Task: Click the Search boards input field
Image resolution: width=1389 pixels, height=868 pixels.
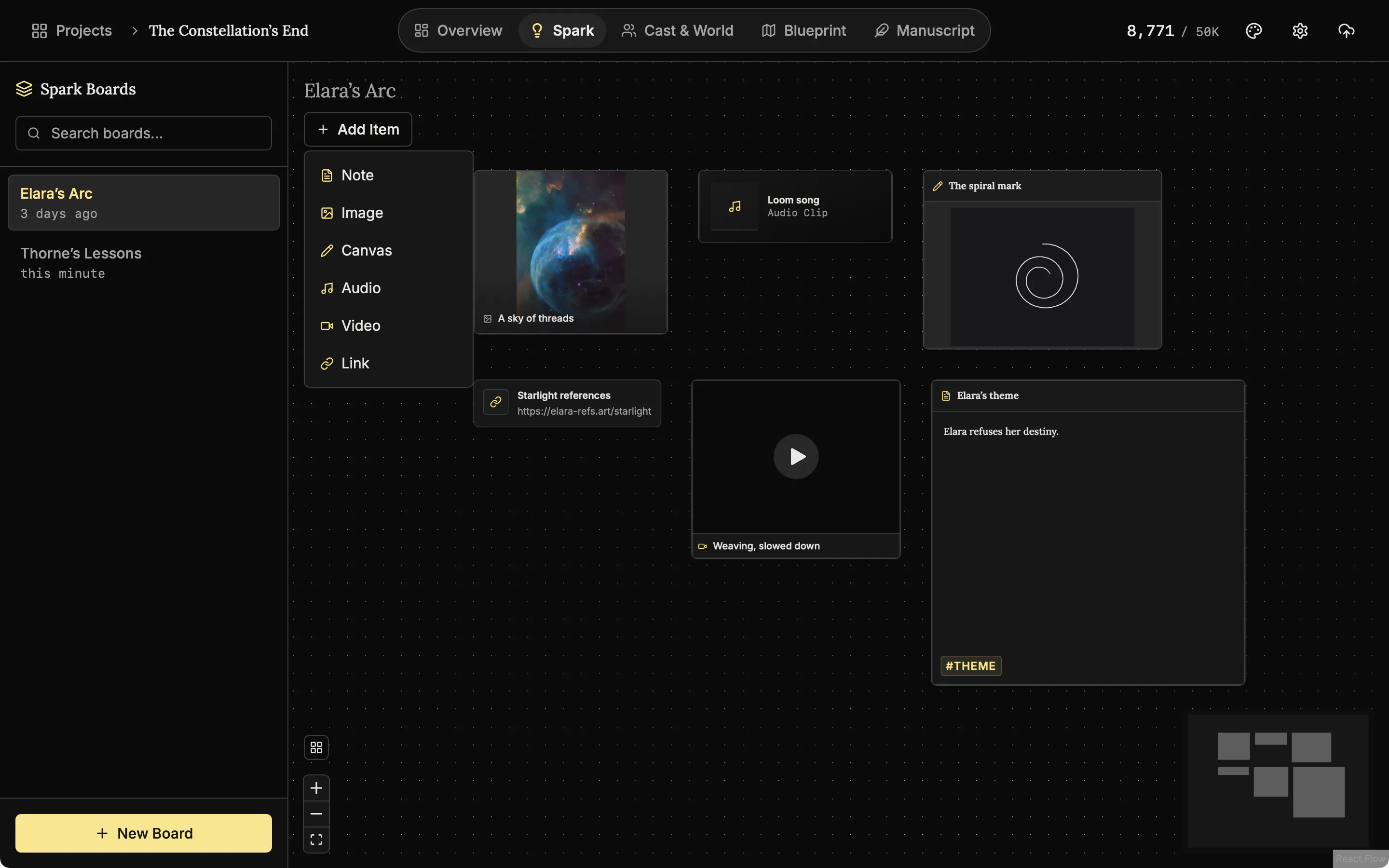Action: (x=144, y=133)
